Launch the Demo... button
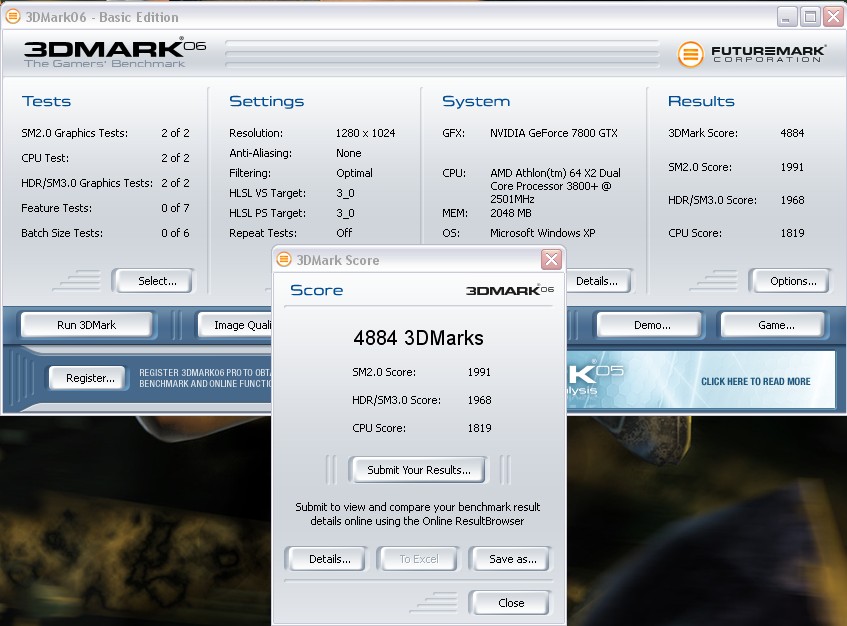 (649, 325)
